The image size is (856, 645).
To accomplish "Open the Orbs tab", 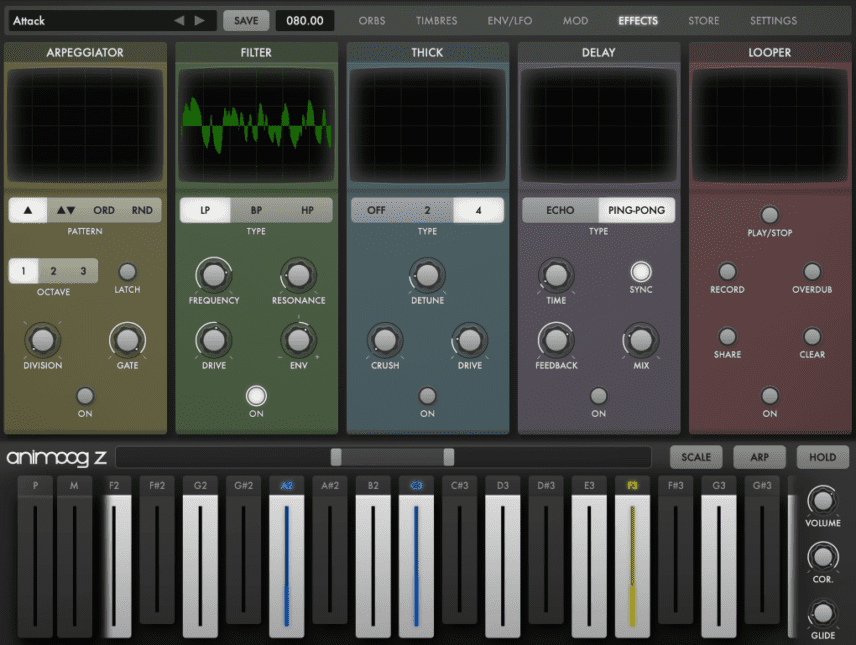I will point(372,21).
